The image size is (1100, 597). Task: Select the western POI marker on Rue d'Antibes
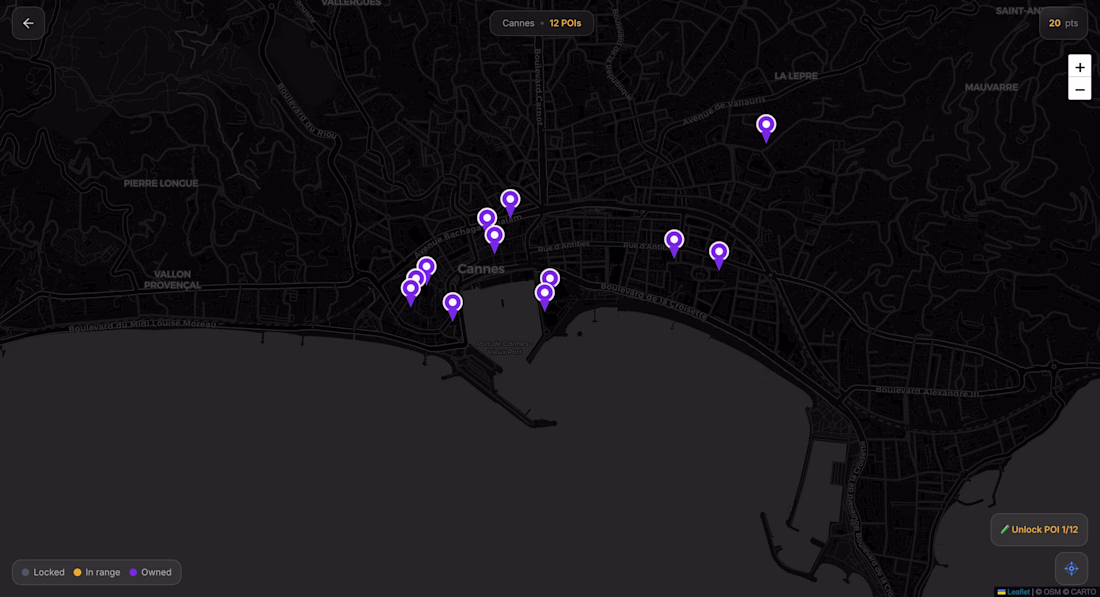coord(674,243)
